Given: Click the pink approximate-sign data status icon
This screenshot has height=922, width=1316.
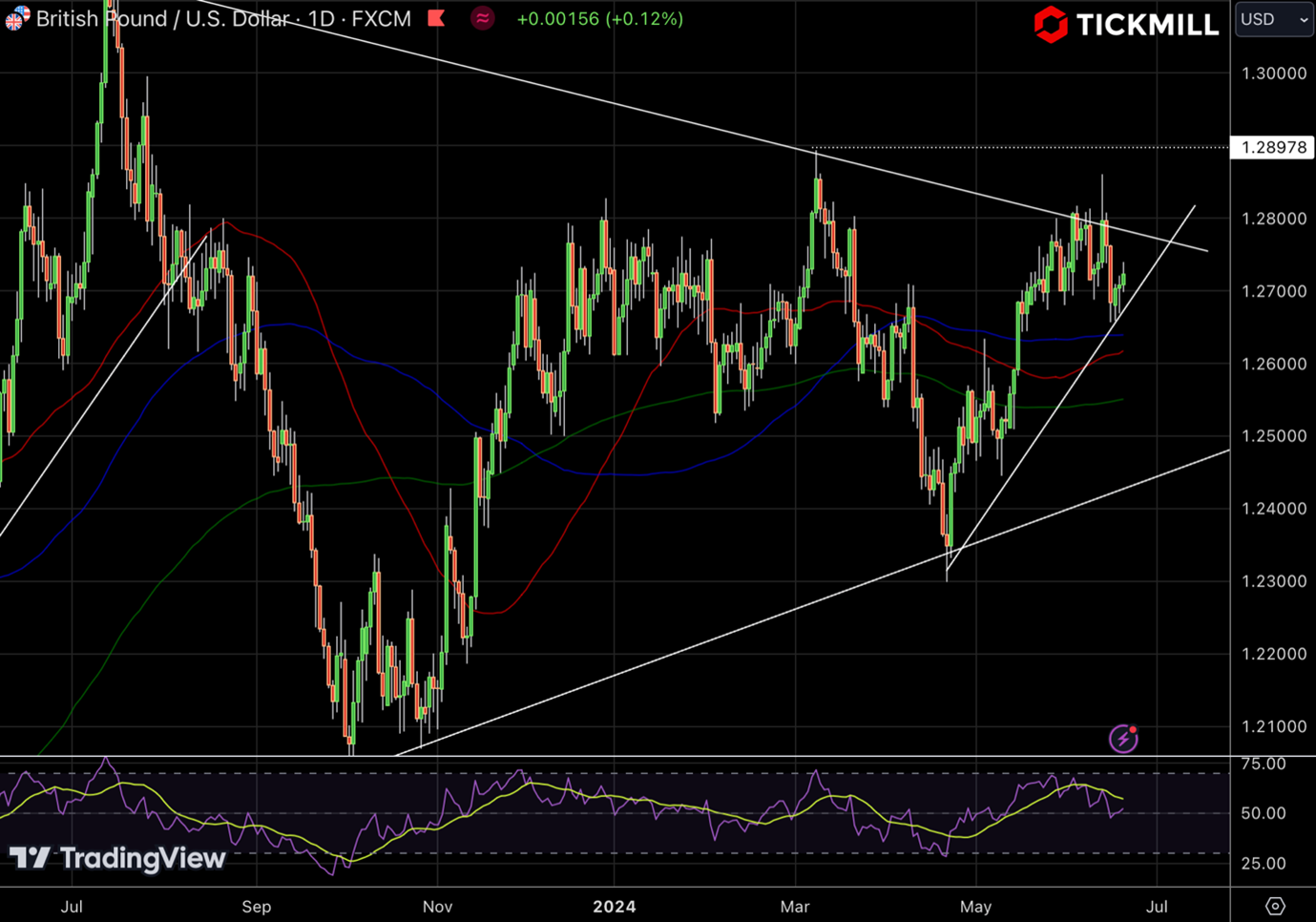Looking at the screenshot, I should coord(483,18).
